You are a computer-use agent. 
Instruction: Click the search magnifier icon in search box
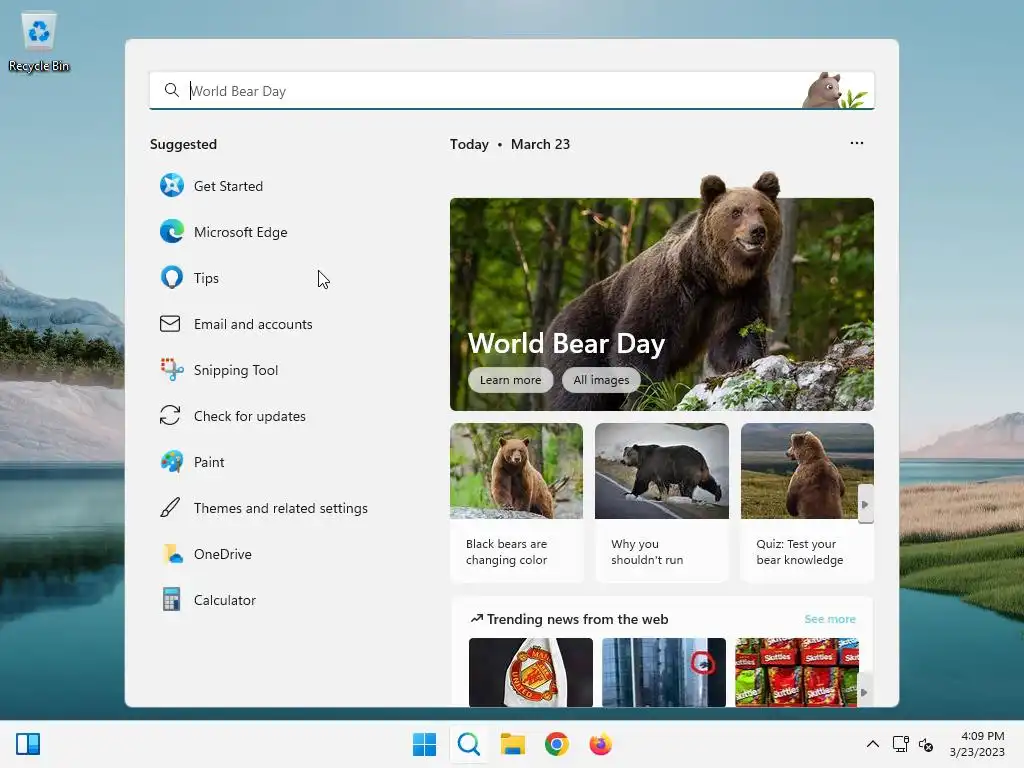coord(171,90)
